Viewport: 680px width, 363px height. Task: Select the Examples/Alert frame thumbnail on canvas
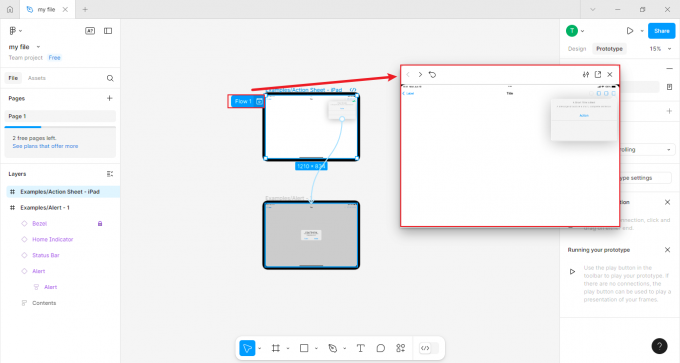pos(311,235)
